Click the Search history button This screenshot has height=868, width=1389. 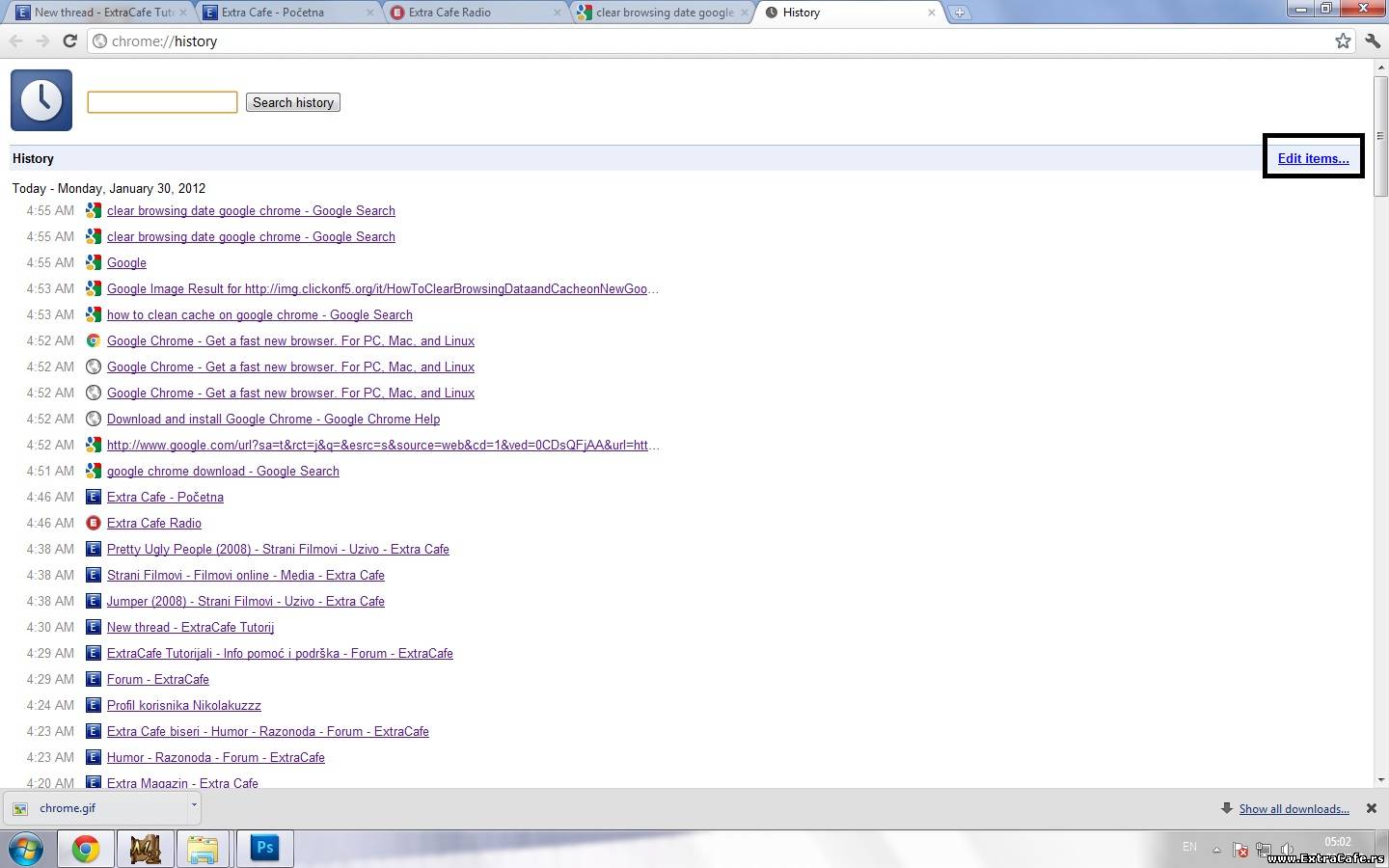[292, 102]
